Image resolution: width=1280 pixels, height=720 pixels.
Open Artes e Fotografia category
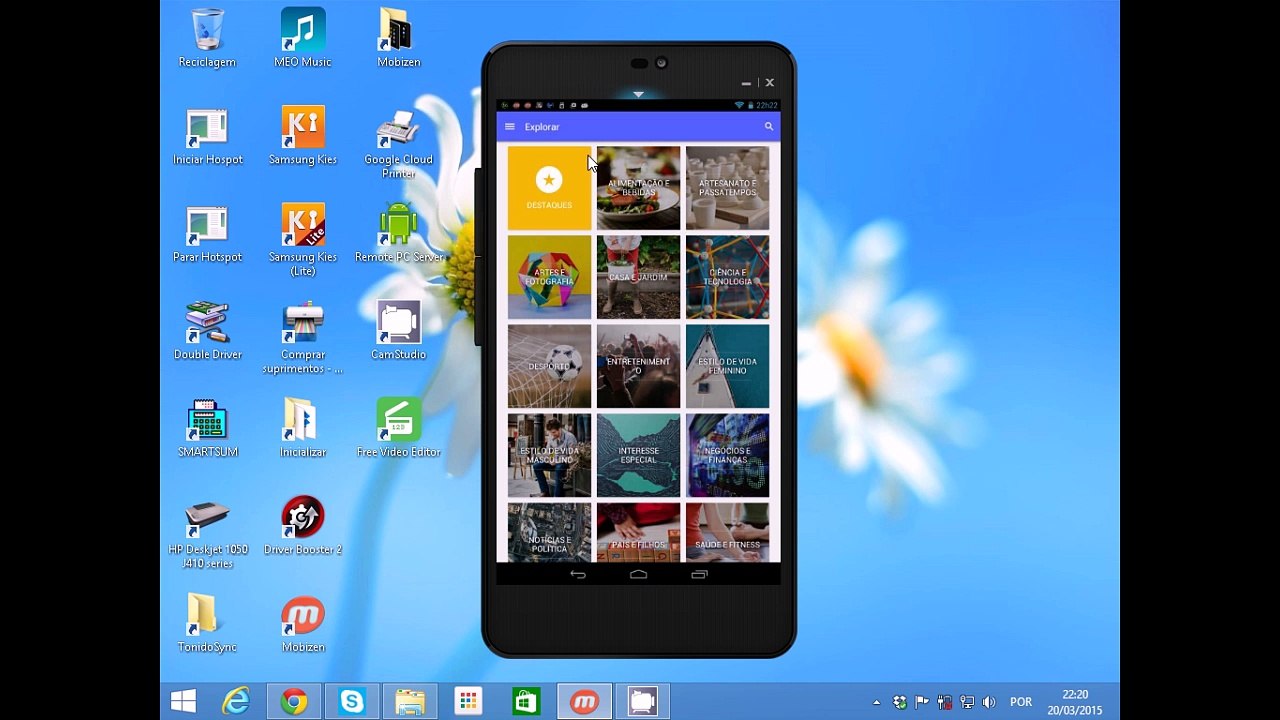[x=549, y=277]
